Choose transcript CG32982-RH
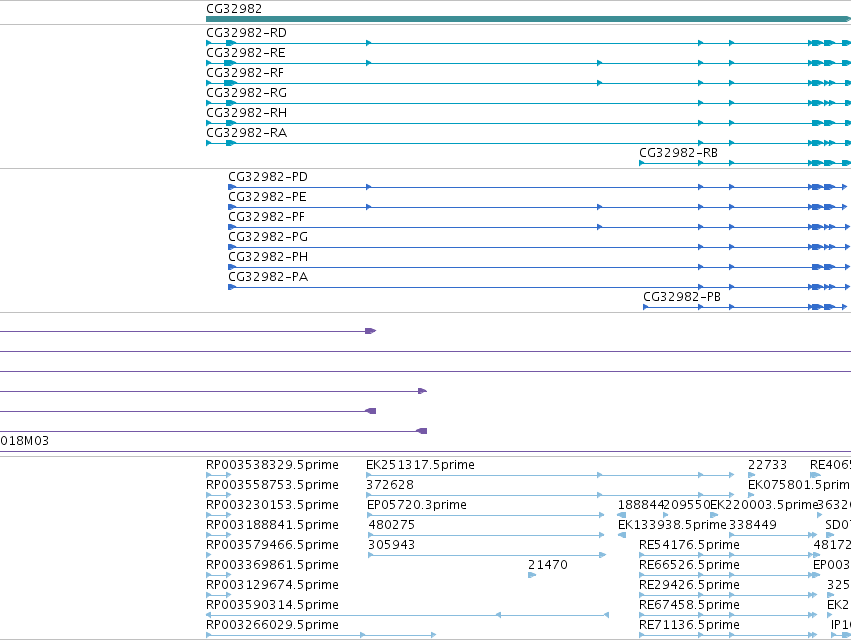 (246, 113)
